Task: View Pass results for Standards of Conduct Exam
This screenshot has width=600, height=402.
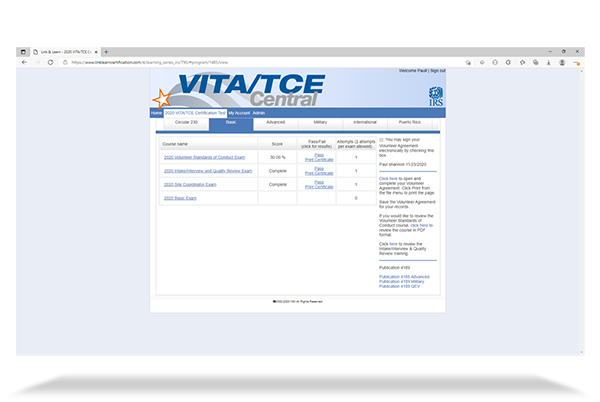Action: [x=319, y=155]
